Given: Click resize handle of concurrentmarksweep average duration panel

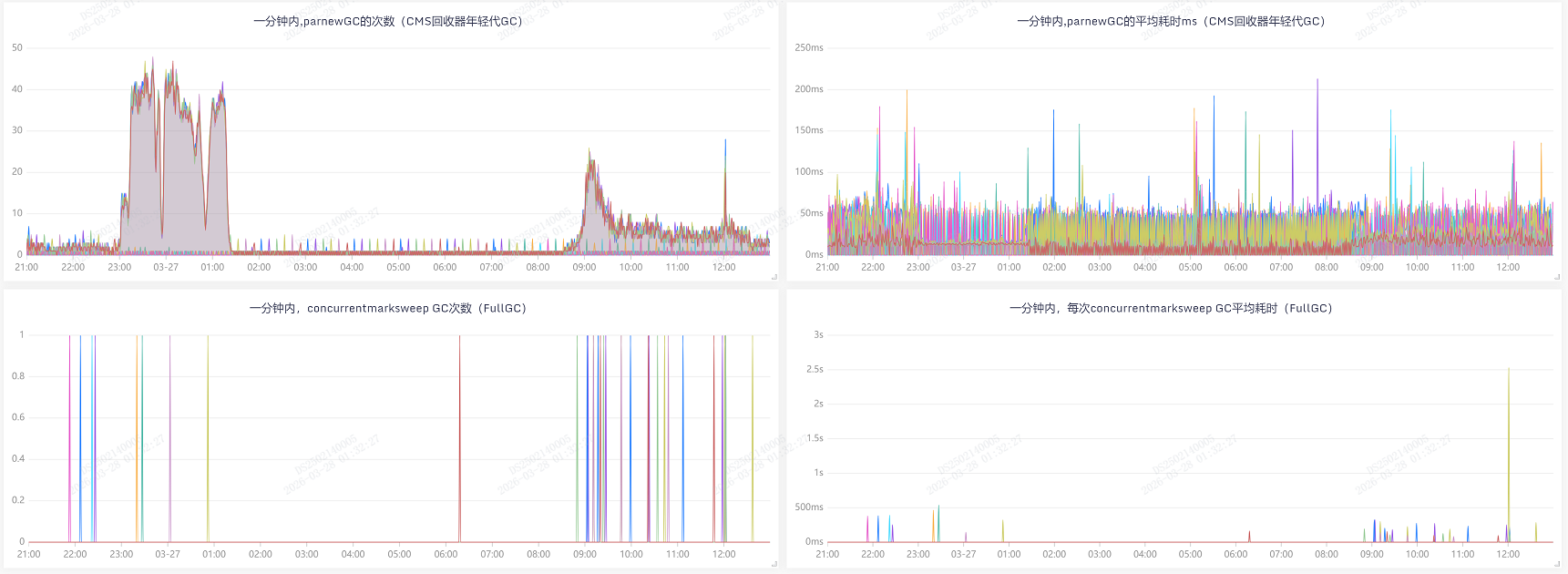Looking at the screenshot, I should (1557, 564).
